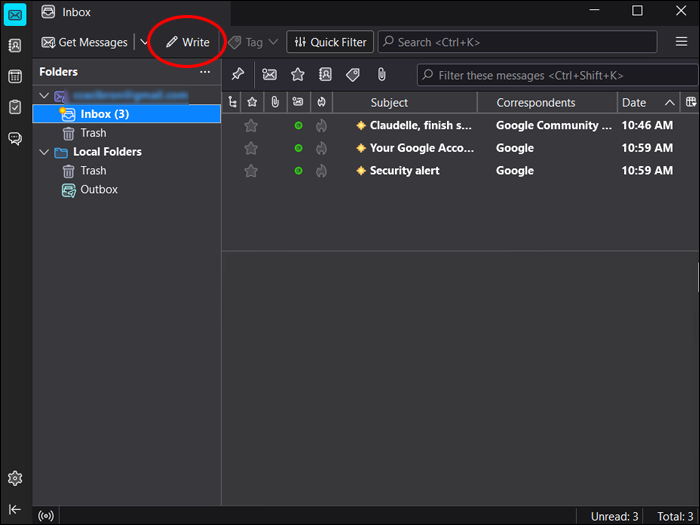The width and height of the screenshot is (700, 525).
Task: Open the column picker icon
Action: click(690, 103)
